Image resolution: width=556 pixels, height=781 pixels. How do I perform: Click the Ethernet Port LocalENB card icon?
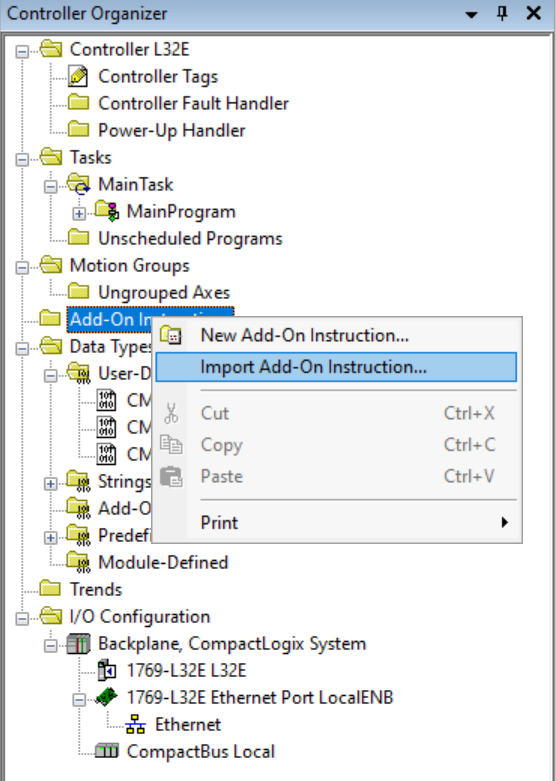tap(107, 697)
